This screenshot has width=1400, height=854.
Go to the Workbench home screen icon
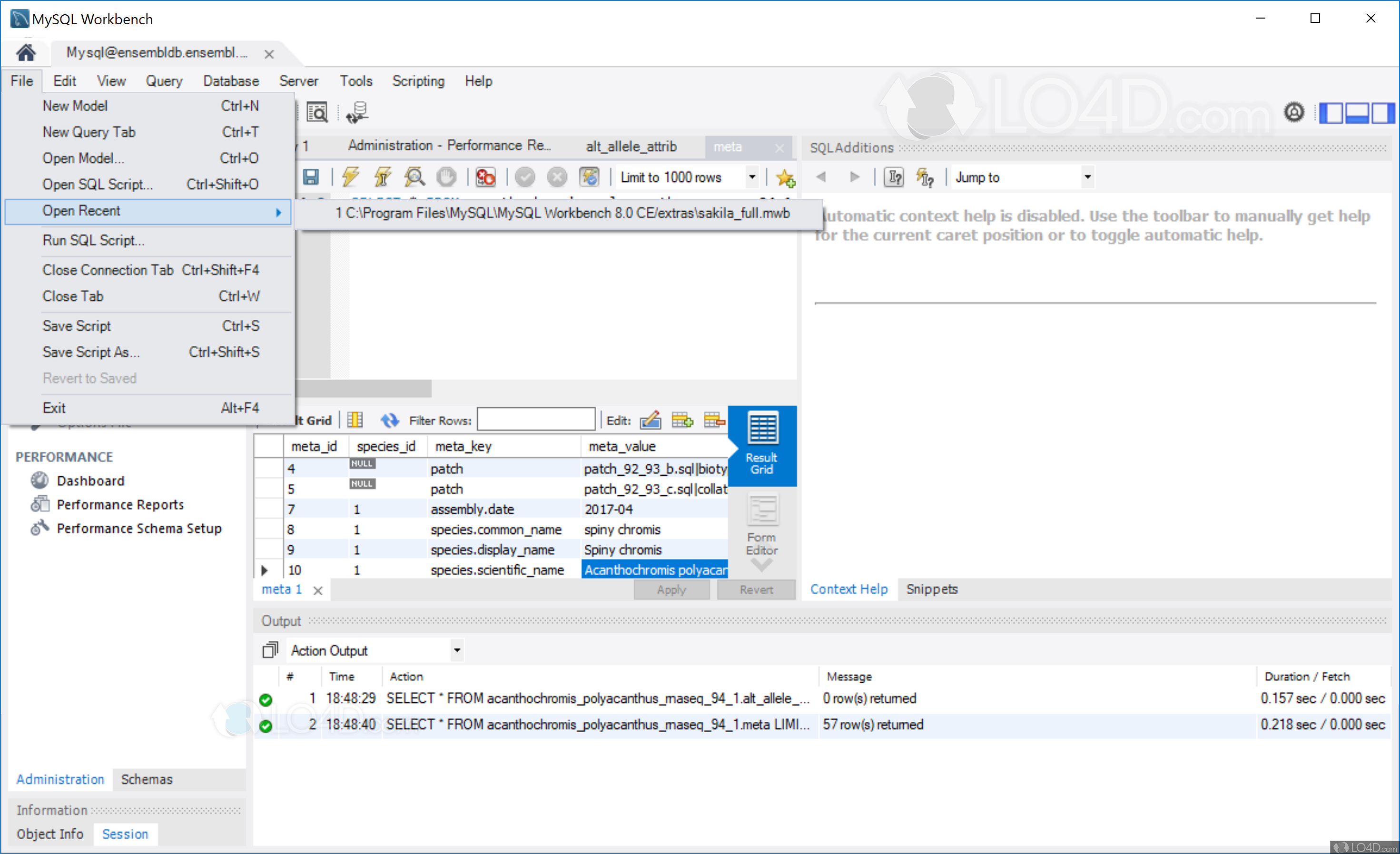[x=26, y=53]
